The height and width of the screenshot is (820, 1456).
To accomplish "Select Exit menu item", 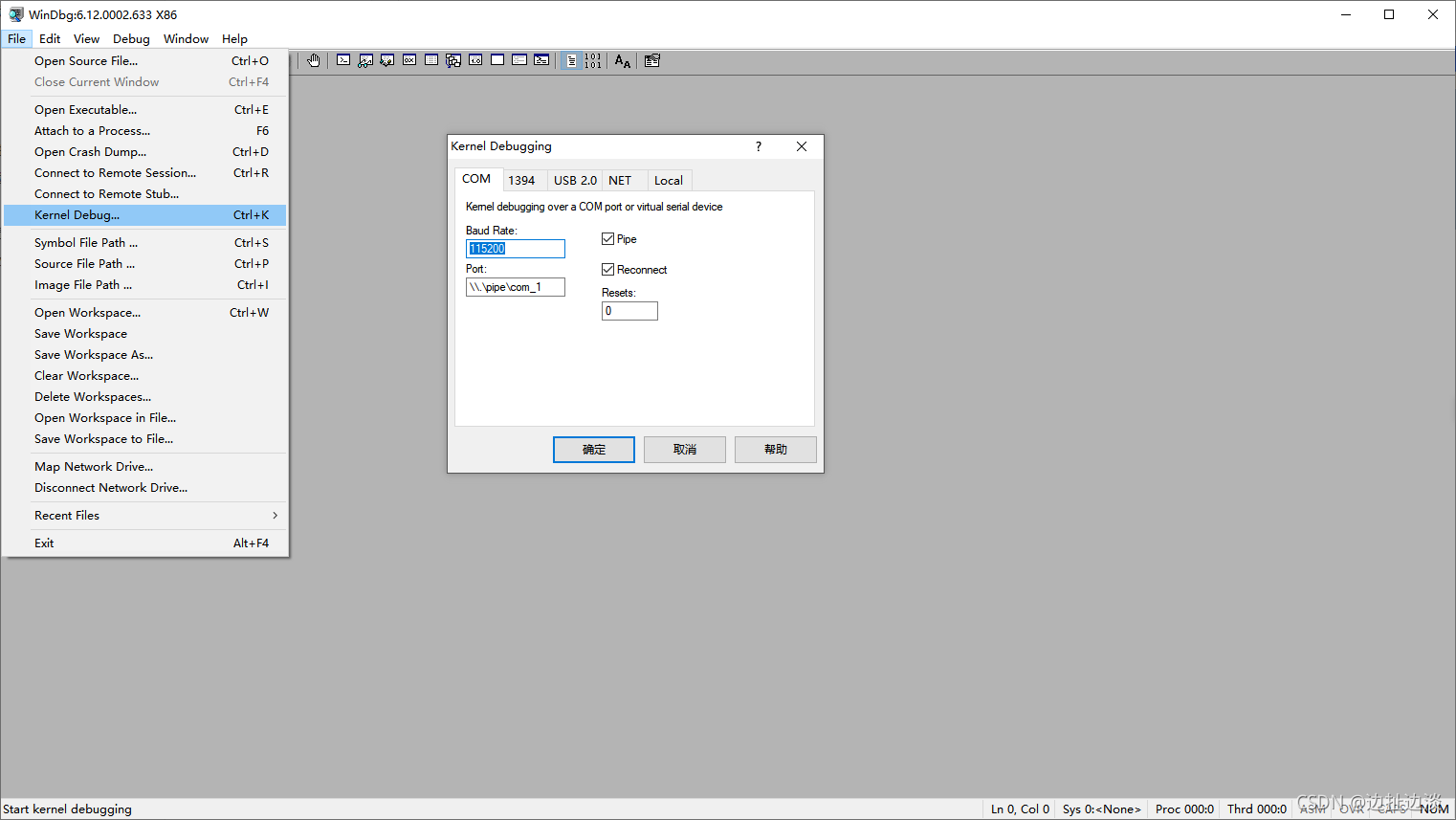I will 145,543.
